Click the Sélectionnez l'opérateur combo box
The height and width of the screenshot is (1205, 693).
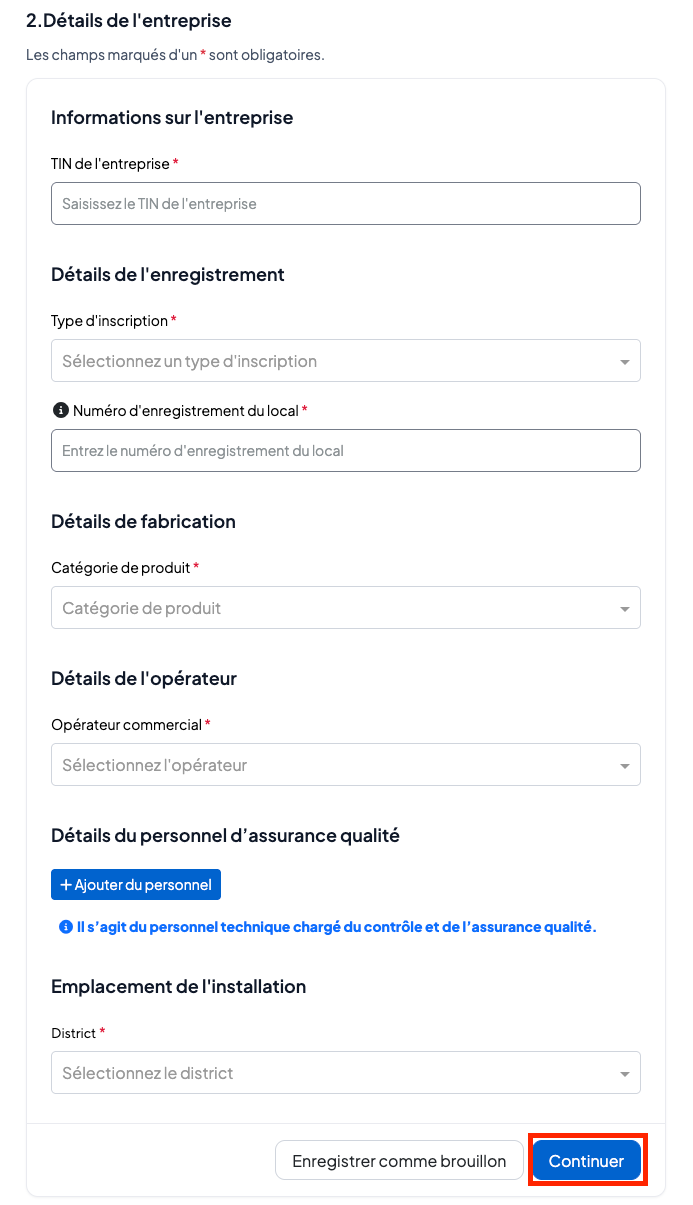pos(346,765)
